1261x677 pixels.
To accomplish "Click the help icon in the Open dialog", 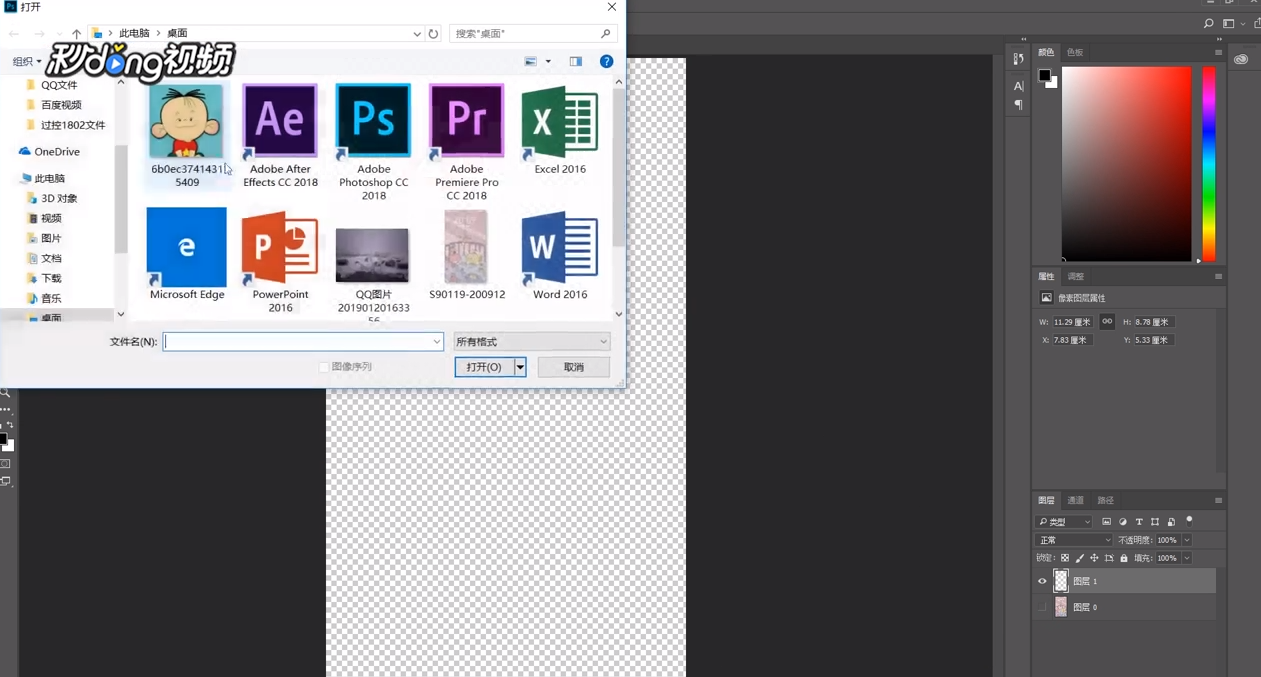I will point(606,61).
